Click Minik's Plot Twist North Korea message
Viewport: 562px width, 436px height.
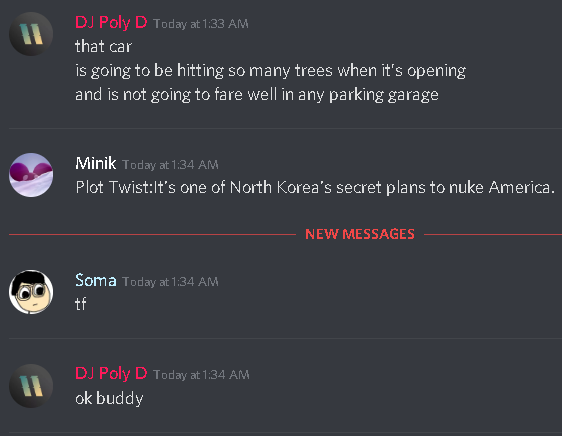coord(315,187)
